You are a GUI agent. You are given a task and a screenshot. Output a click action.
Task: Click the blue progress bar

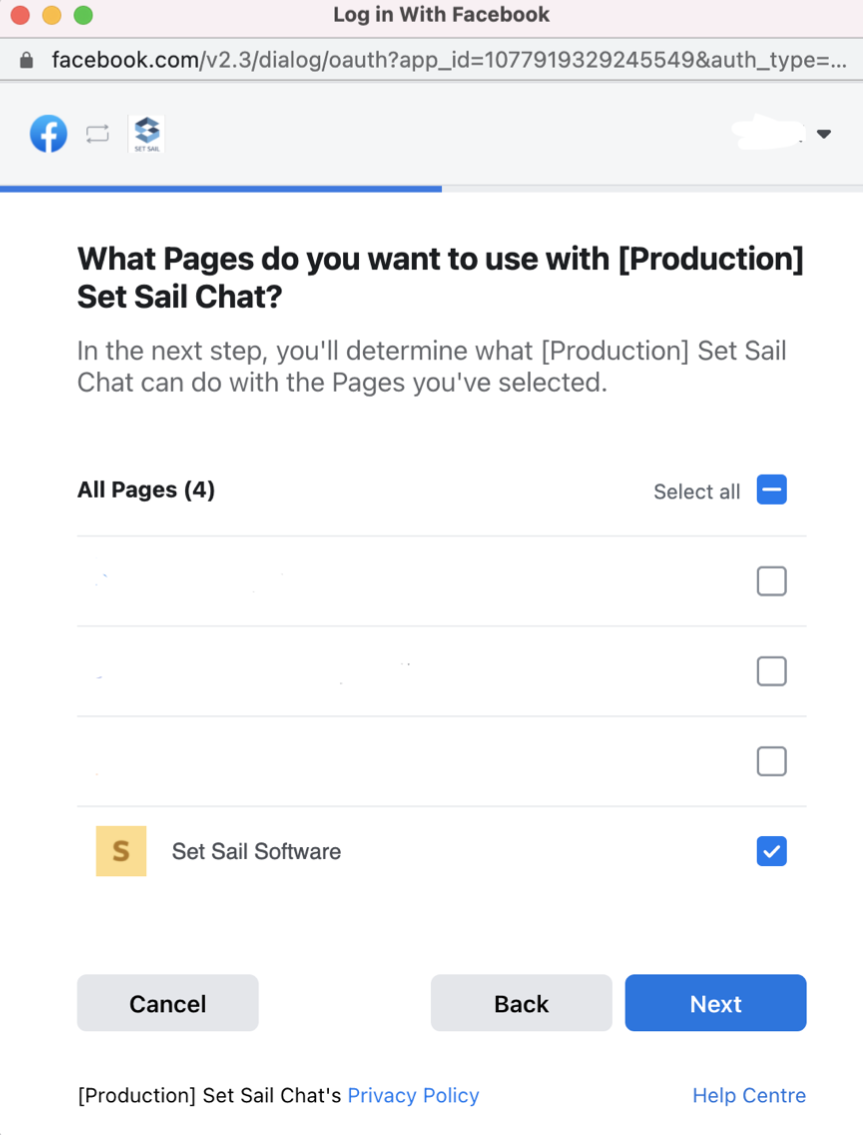[221, 189]
